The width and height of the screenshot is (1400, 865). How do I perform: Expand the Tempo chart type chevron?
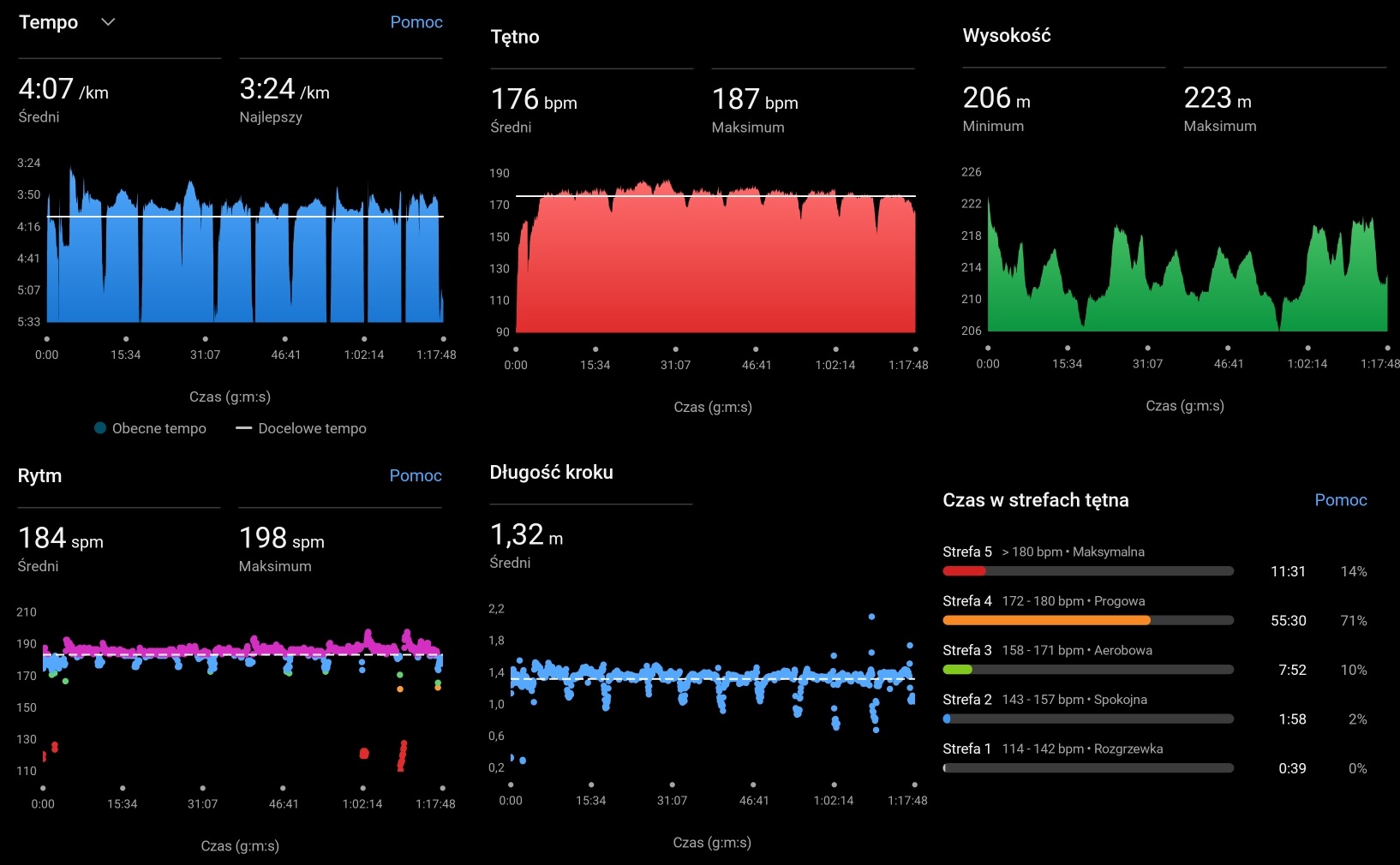(x=108, y=22)
